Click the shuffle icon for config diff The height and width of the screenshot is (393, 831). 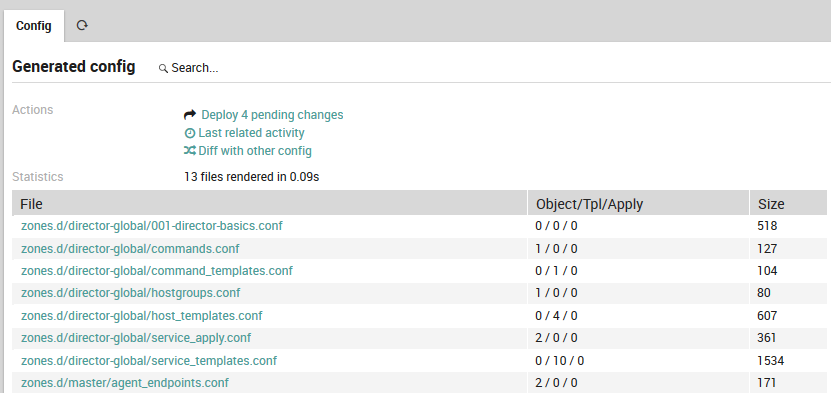click(190, 151)
